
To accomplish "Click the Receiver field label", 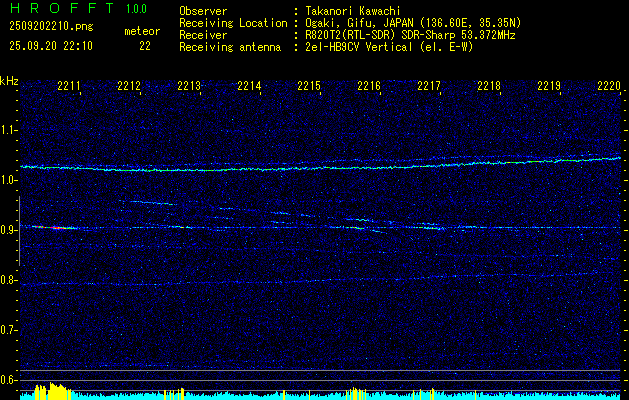I will click(x=203, y=35).
